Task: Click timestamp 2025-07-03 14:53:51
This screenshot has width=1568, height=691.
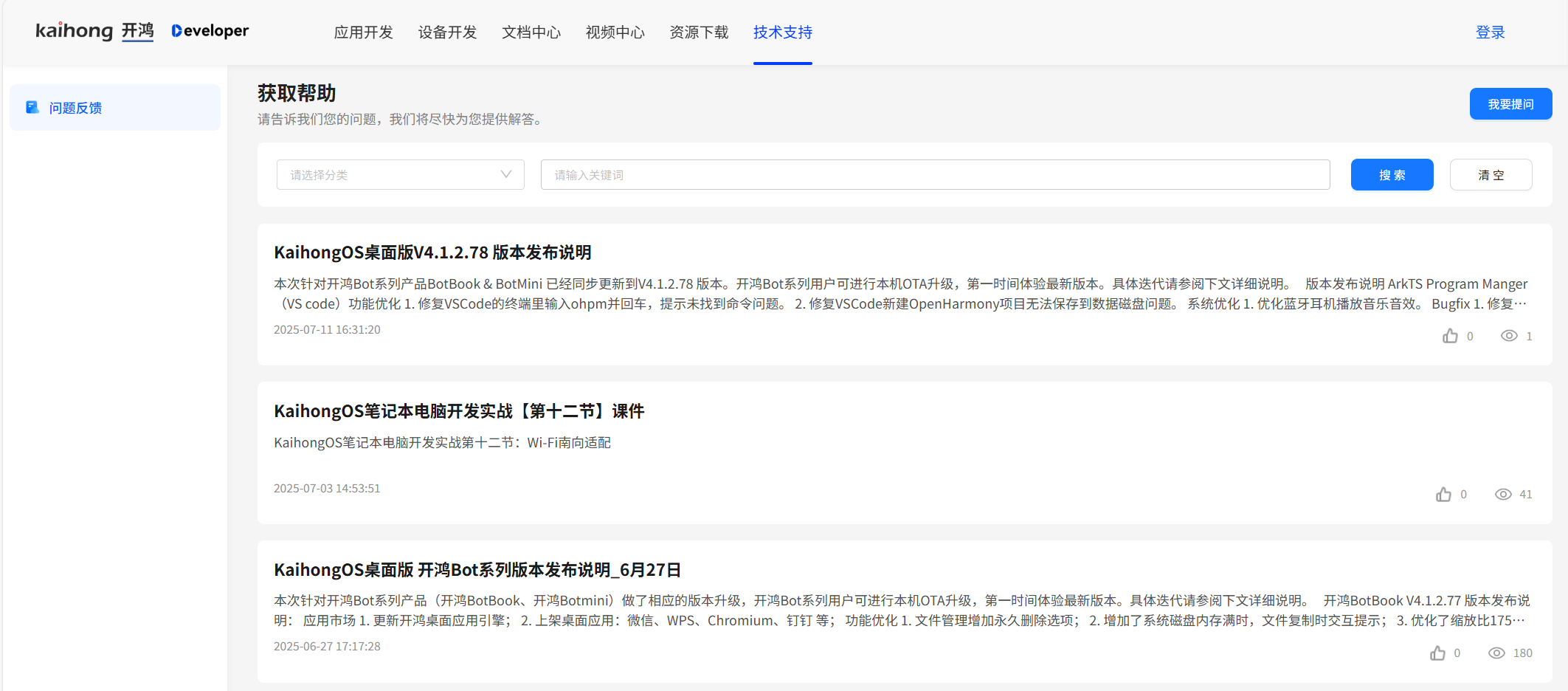Action: tap(327, 489)
